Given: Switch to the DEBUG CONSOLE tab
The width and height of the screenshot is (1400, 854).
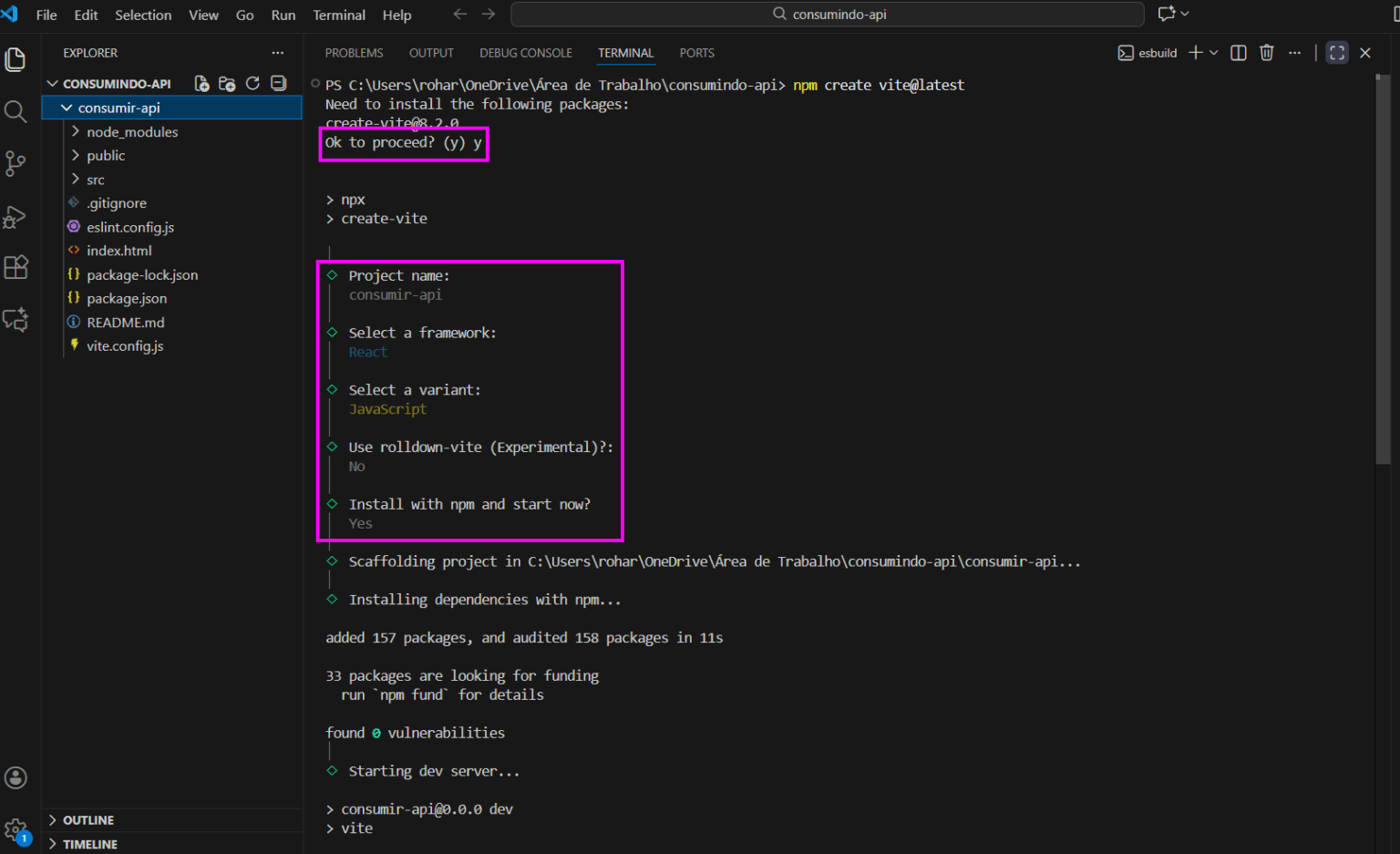Looking at the screenshot, I should [526, 53].
